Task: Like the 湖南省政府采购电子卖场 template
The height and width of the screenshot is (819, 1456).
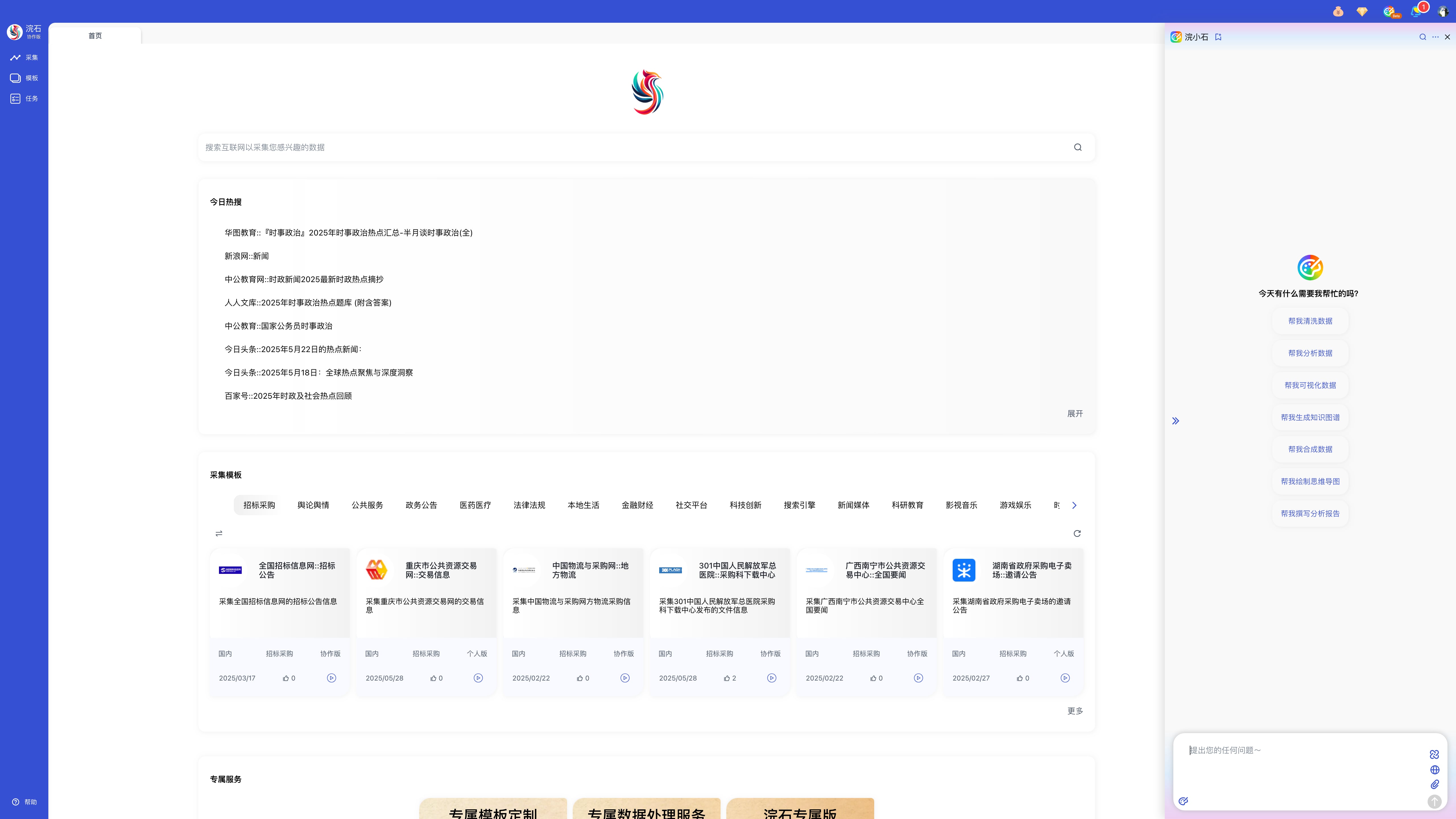Action: click(1020, 678)
